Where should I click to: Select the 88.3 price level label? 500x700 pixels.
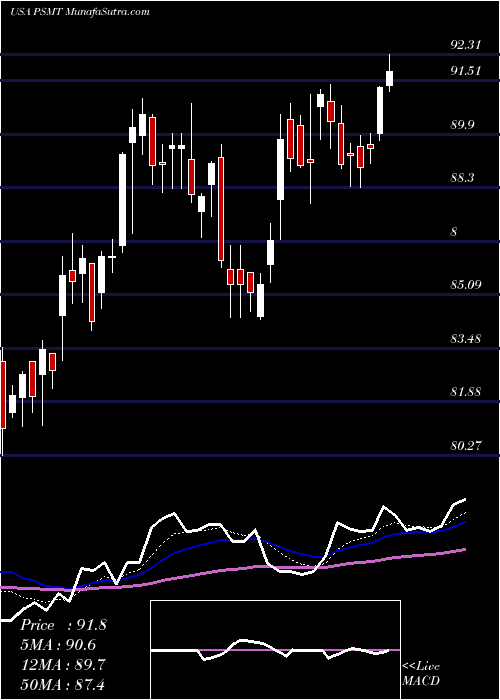[462, 178]
